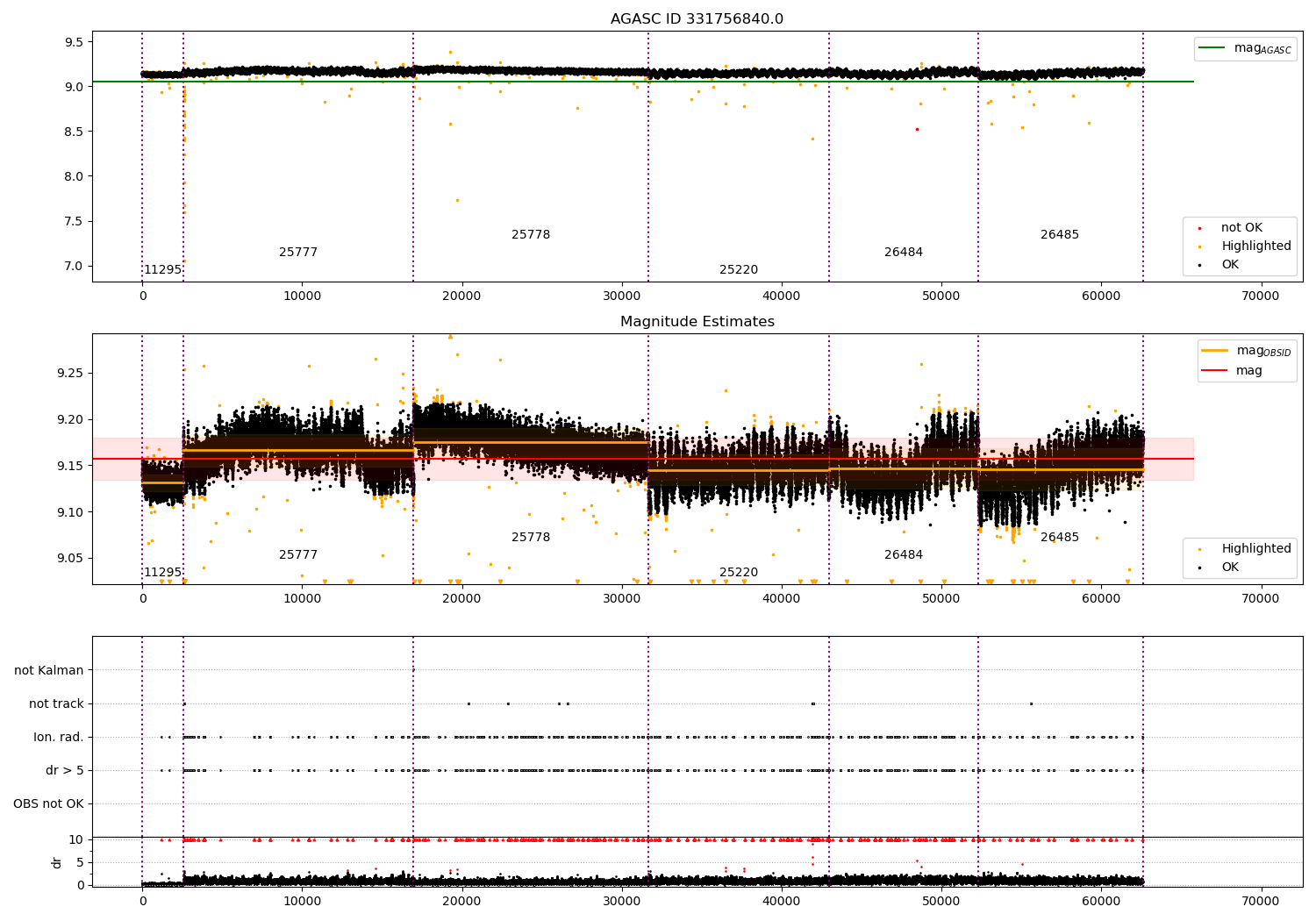
Task: Click the 50000 x-axis tick of Magnitude Estimates plot
Action: point(941,599)
